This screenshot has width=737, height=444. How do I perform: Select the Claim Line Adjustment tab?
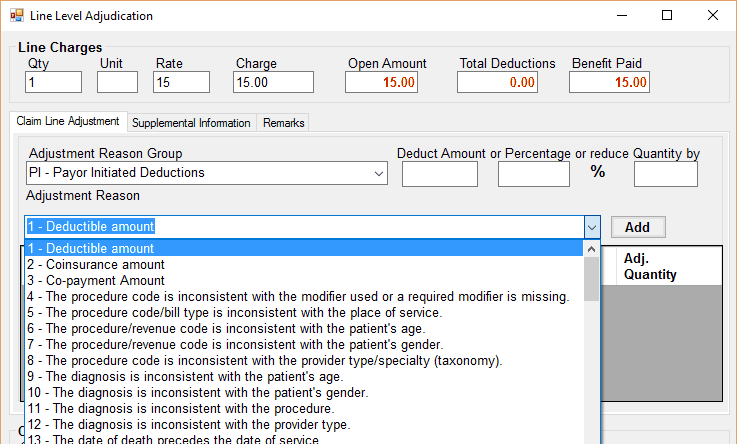68,122
